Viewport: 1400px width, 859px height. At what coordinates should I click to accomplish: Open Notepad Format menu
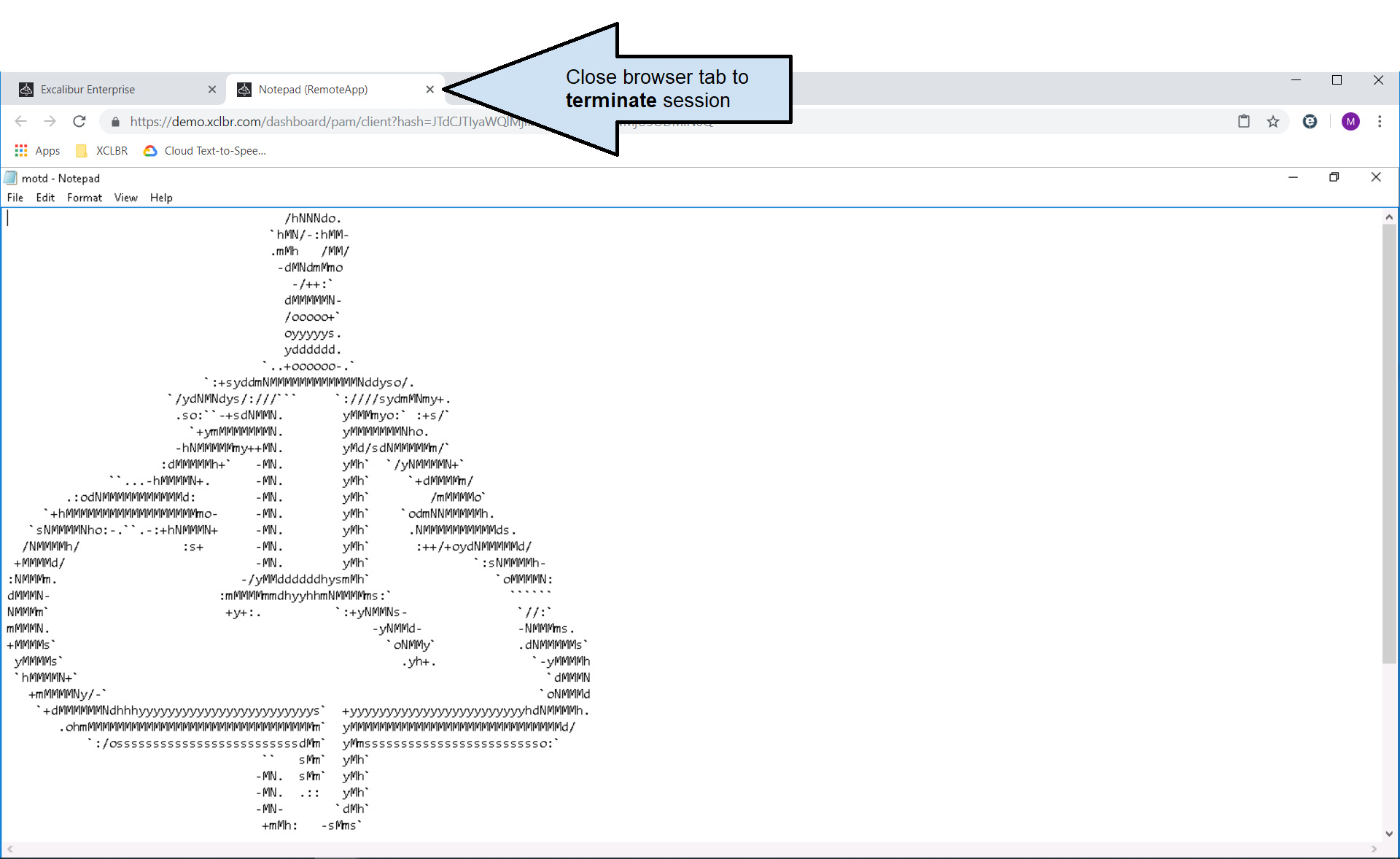(84, 198)
